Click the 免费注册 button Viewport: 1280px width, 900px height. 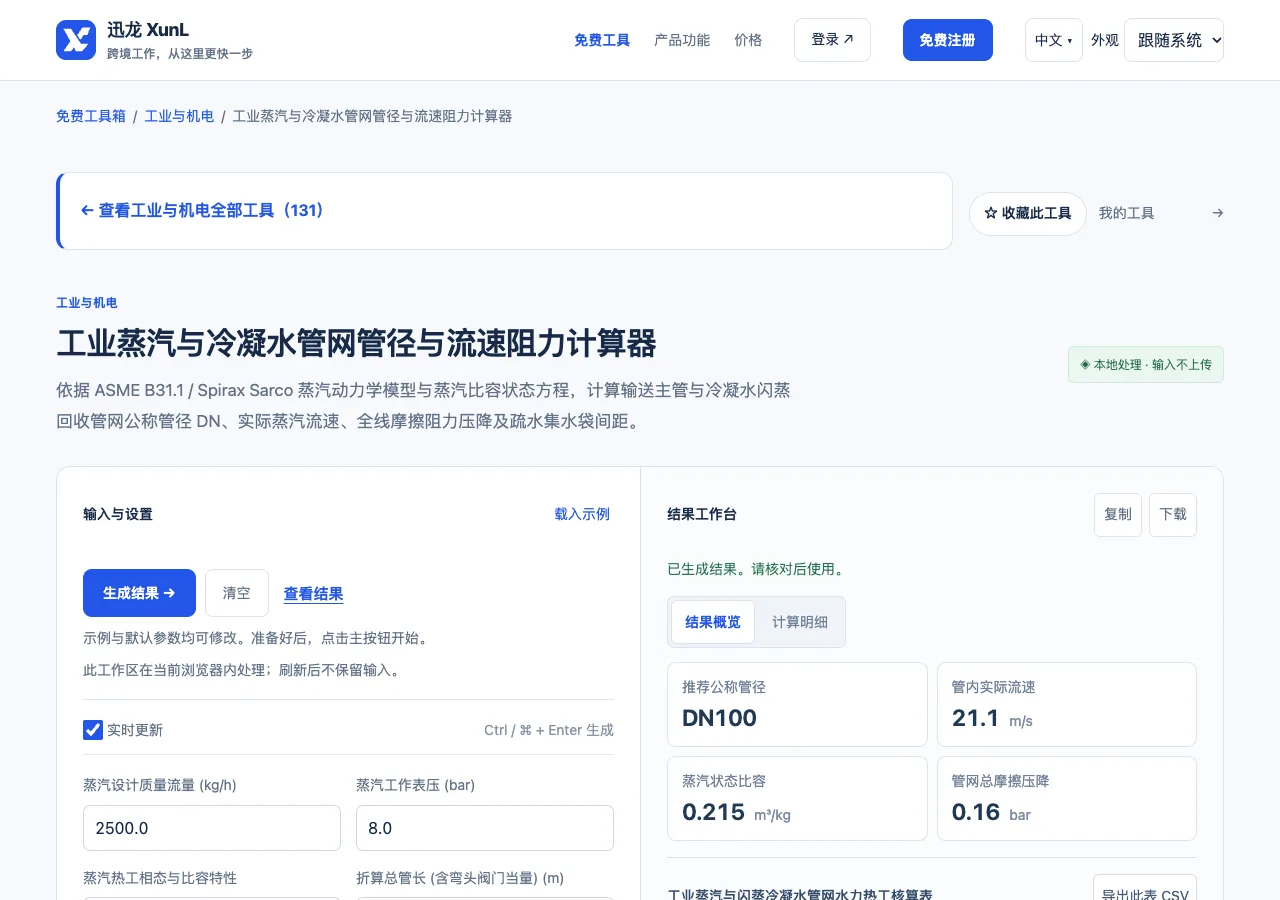(x=948, y=40)
